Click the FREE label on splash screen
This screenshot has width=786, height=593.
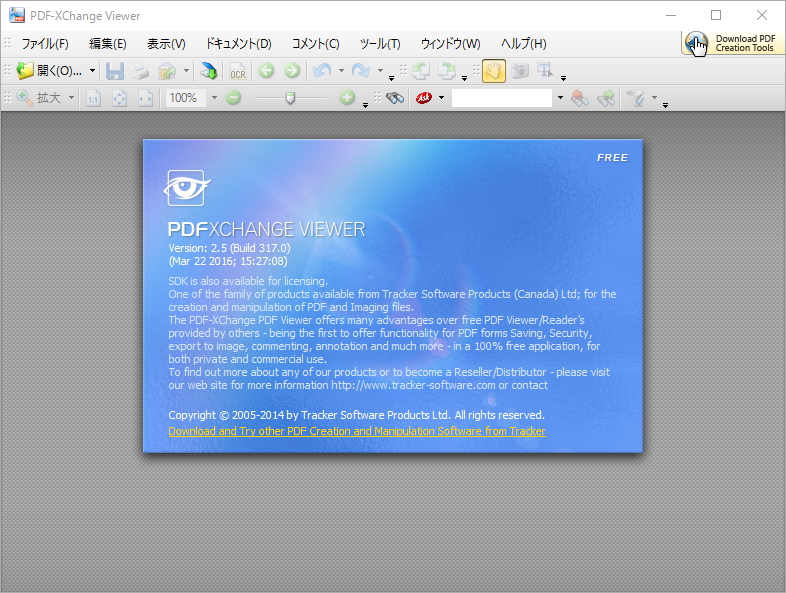(x=612, y=158)
